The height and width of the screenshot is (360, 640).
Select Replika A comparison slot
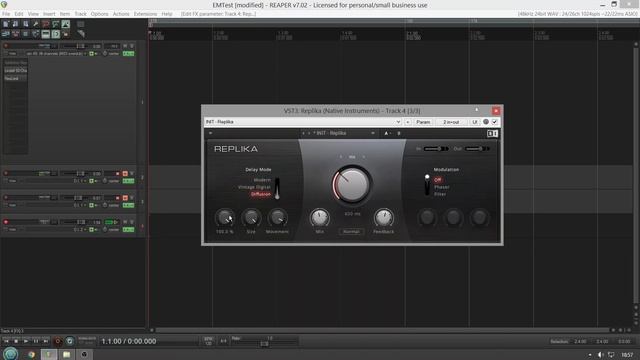coord(386,133)
